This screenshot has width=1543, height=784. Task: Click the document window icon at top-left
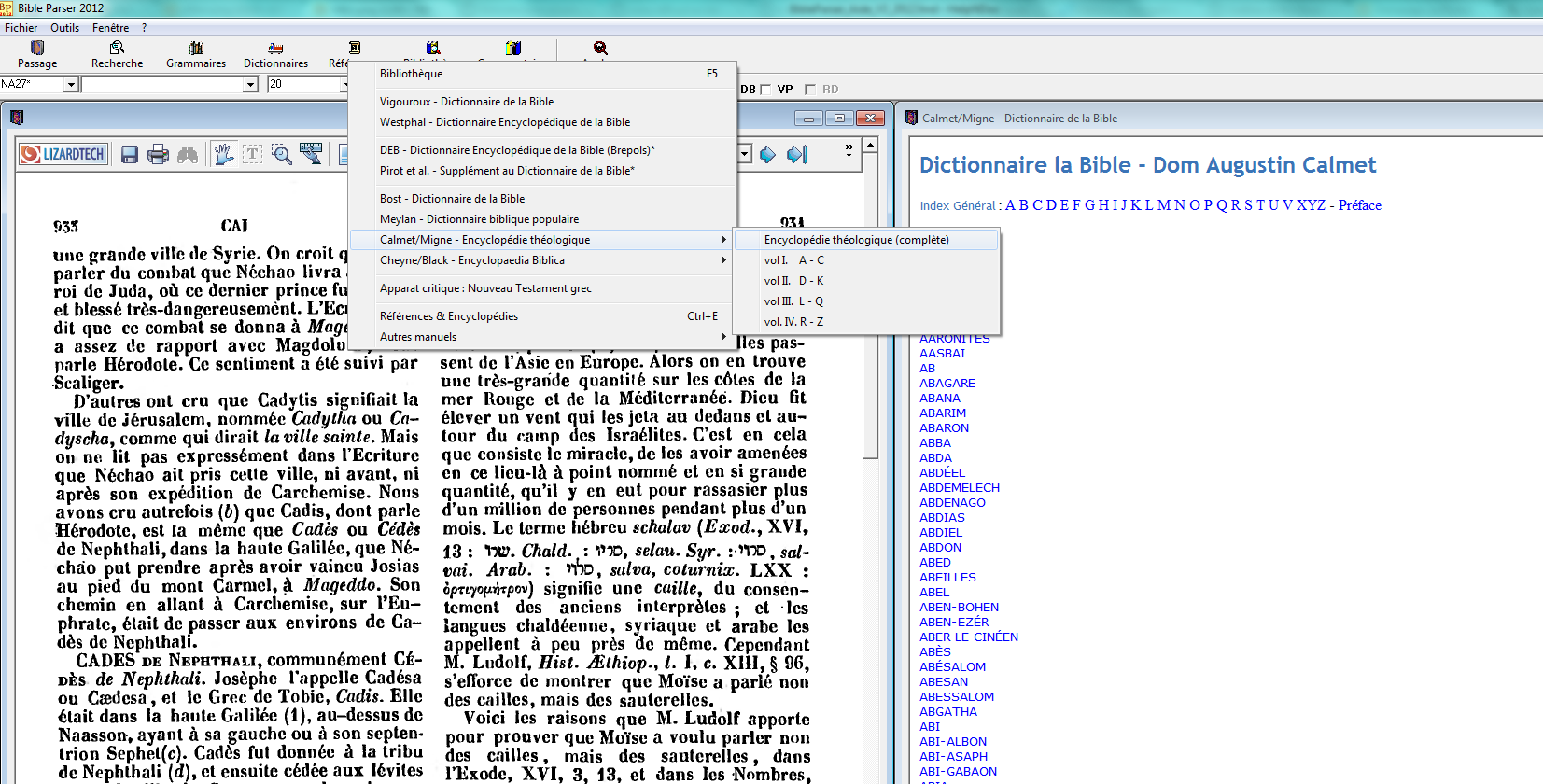click(x=16, y=118)
